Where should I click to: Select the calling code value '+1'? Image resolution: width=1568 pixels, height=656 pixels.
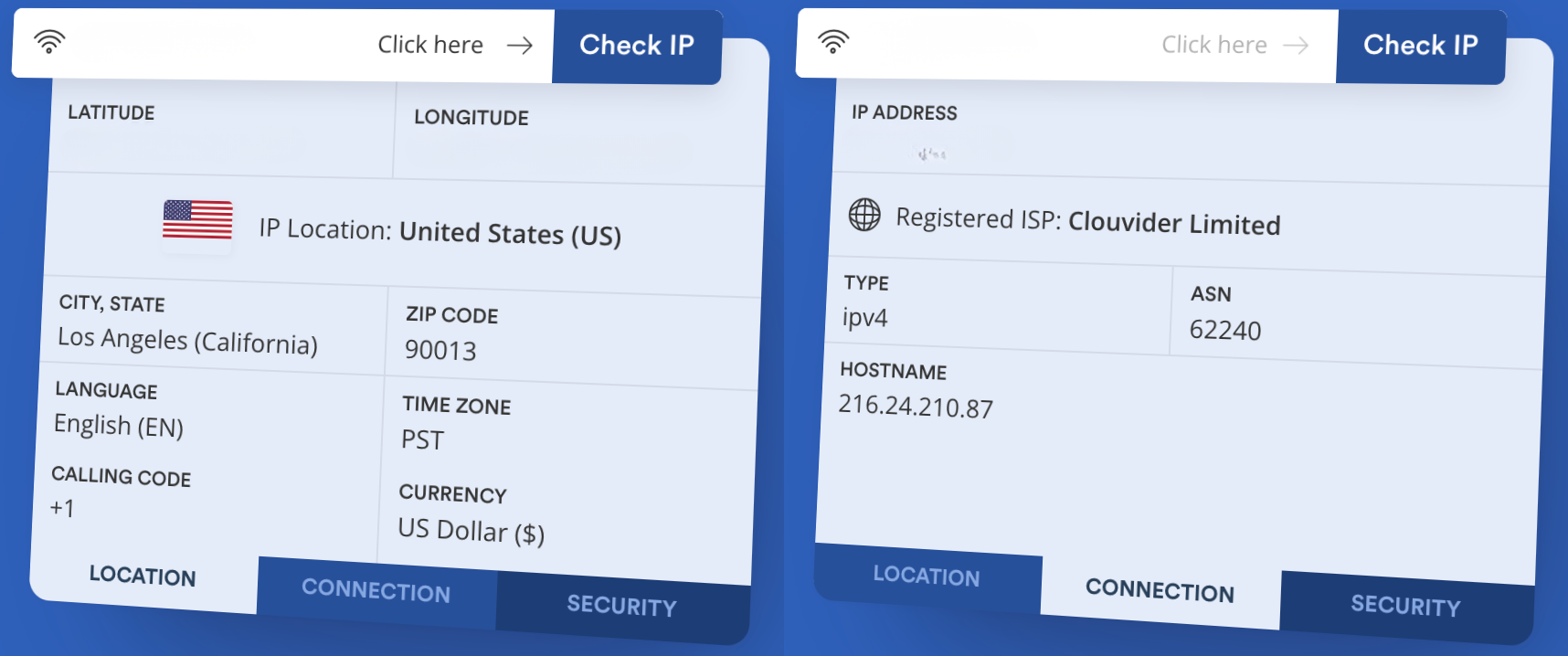coord(62,508)
